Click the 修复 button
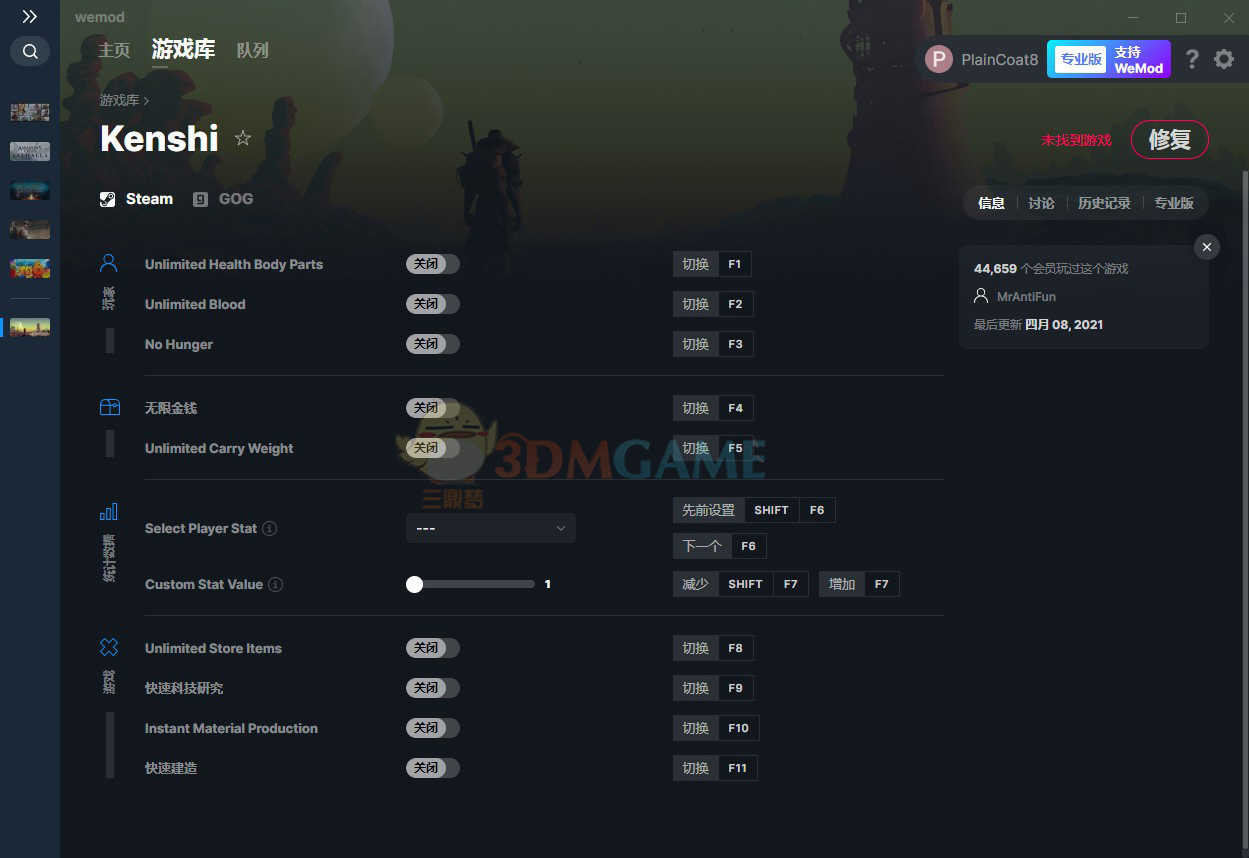This screenshot has height=858, width=1249. tap(1169, 140)
